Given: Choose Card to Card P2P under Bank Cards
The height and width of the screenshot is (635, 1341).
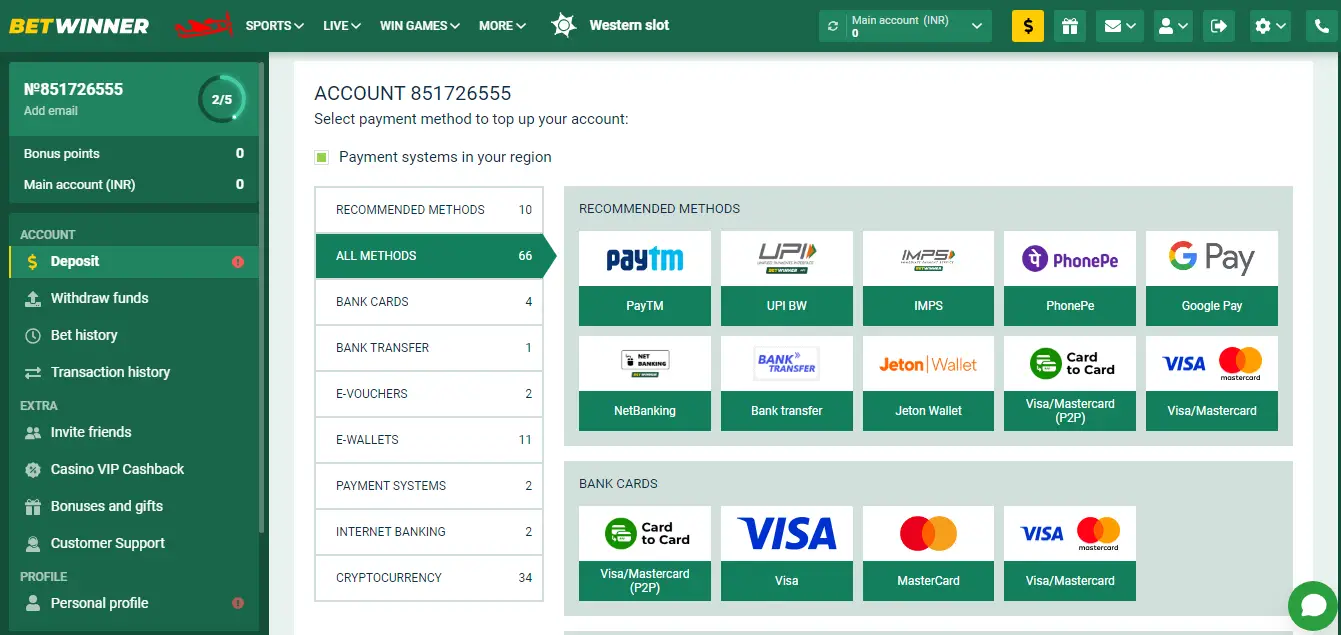Looking at the screenshot, I should tap(645, 553).
